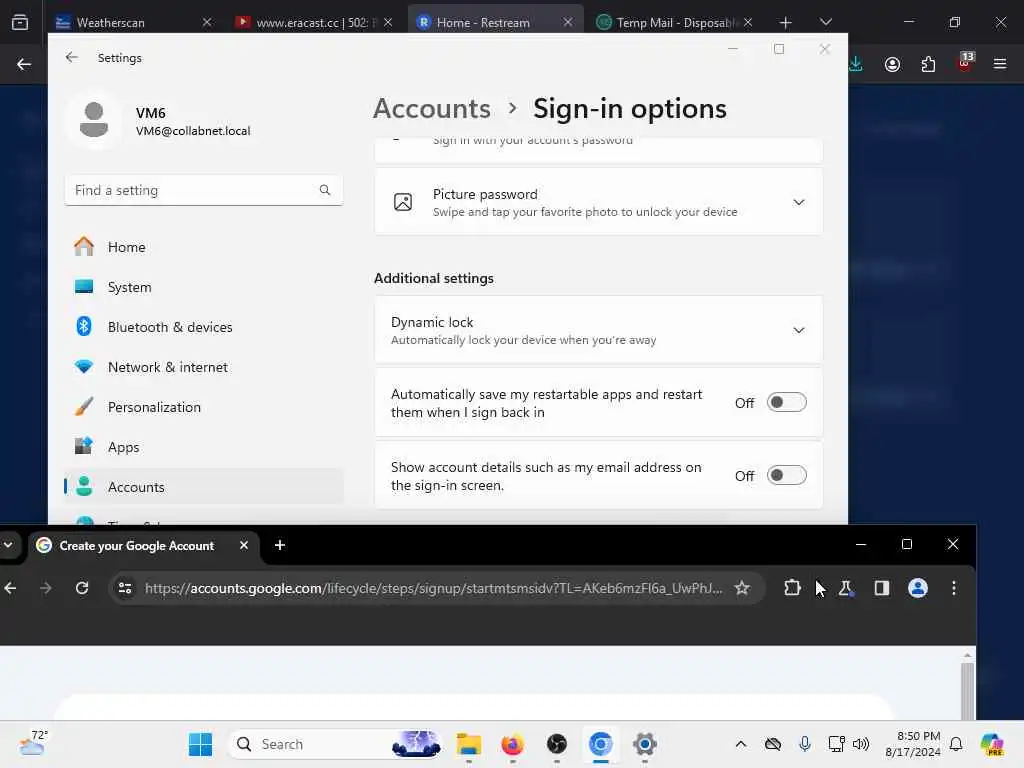Open Chromium from the taskbar
The height and width of the screenshot is (768, 1024).
click(x=601, y=744)
